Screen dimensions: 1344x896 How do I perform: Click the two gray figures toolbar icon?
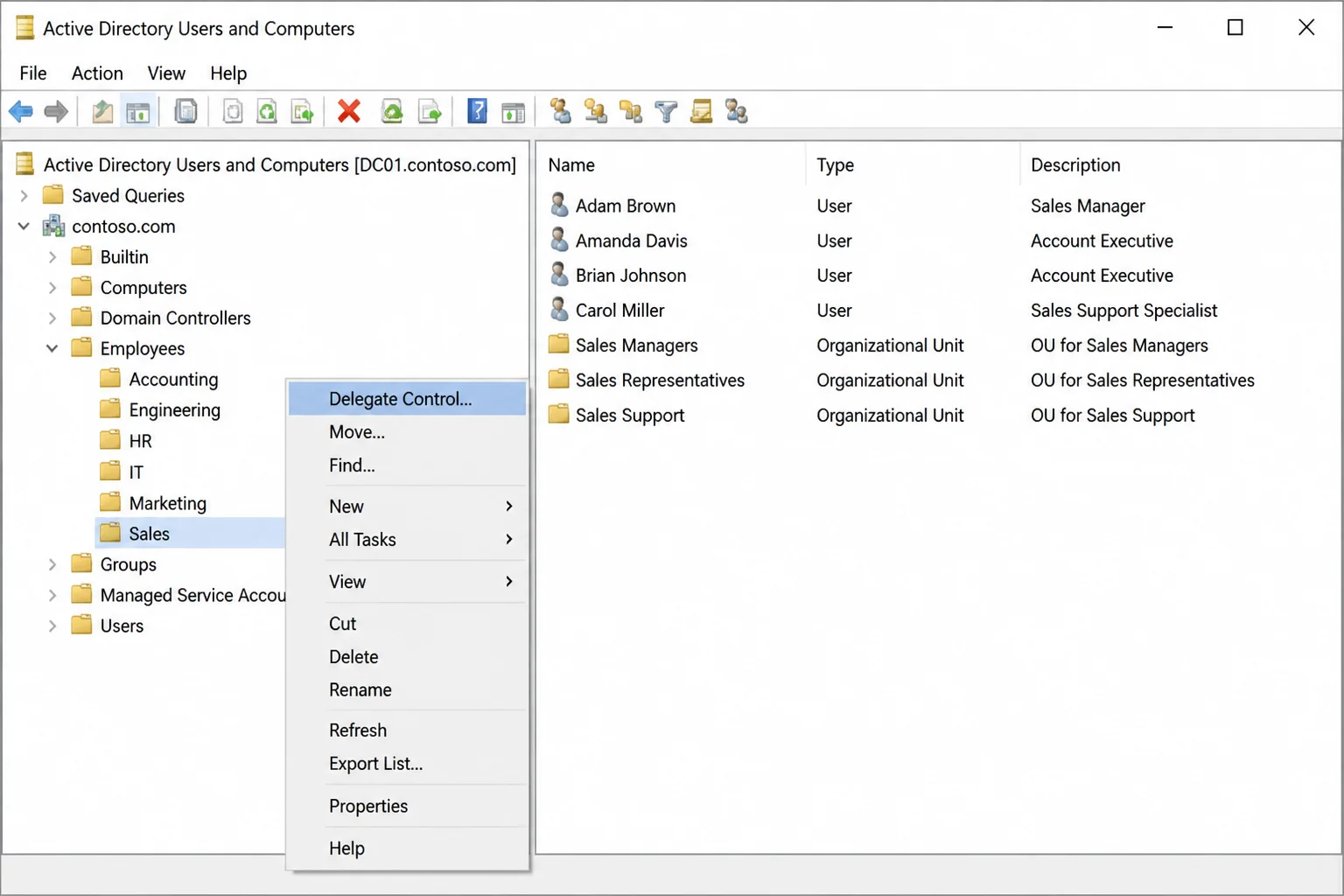click(737, 111)
